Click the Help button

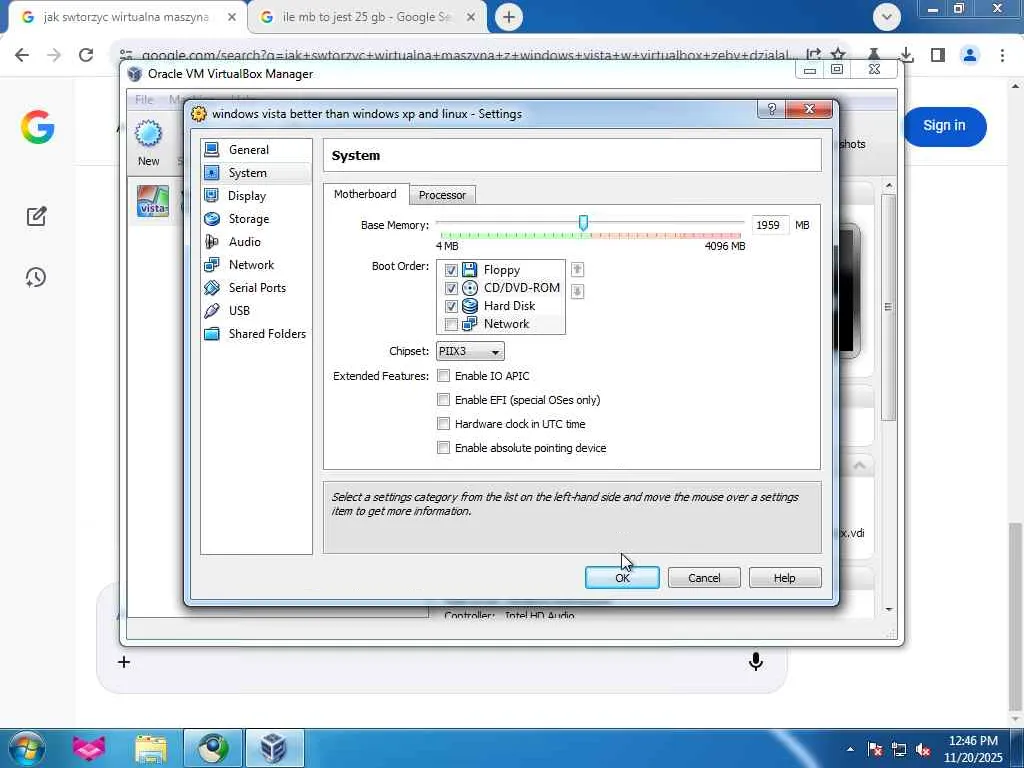[784, 578]
